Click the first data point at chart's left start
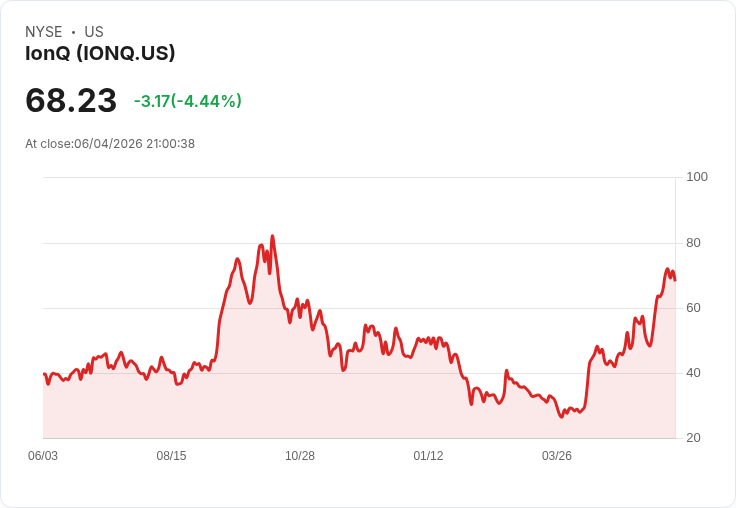Screen dimensions: 736x508 [44, 374]
